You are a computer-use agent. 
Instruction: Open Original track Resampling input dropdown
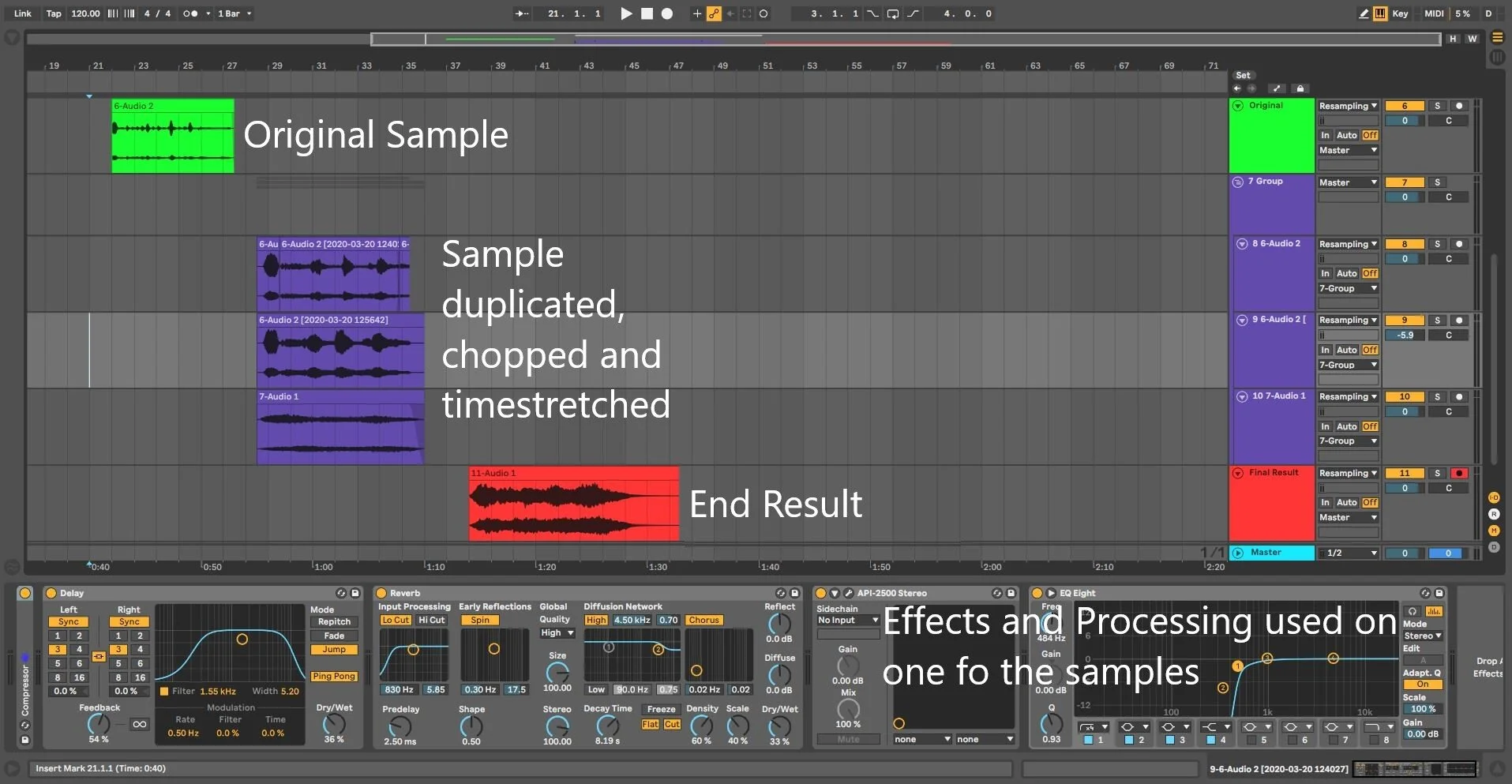tap(1349, 106)
